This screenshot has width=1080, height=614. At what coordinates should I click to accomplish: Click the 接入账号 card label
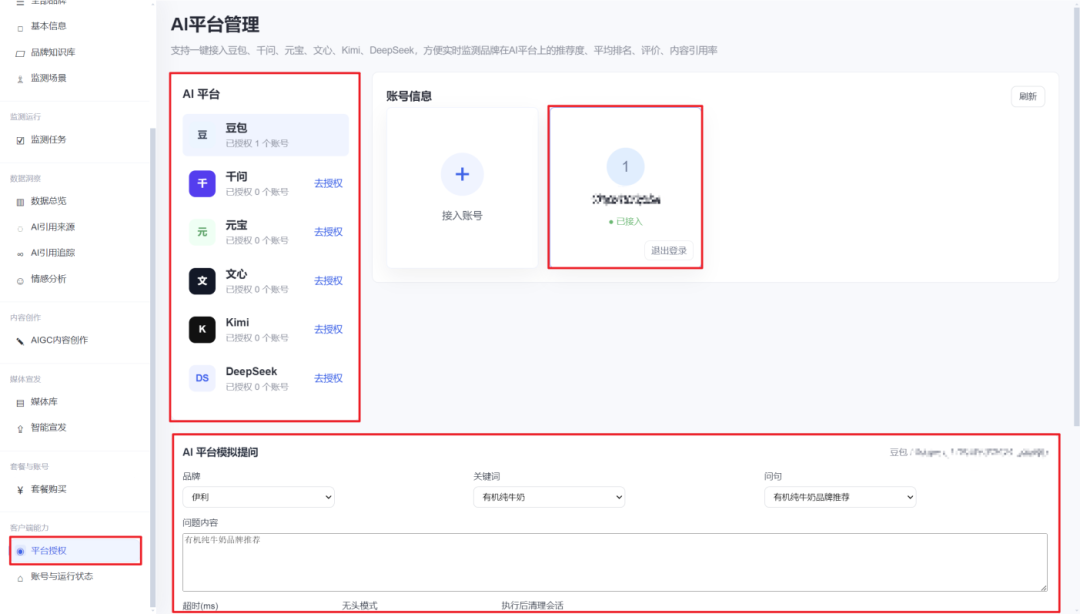[462, 216]
